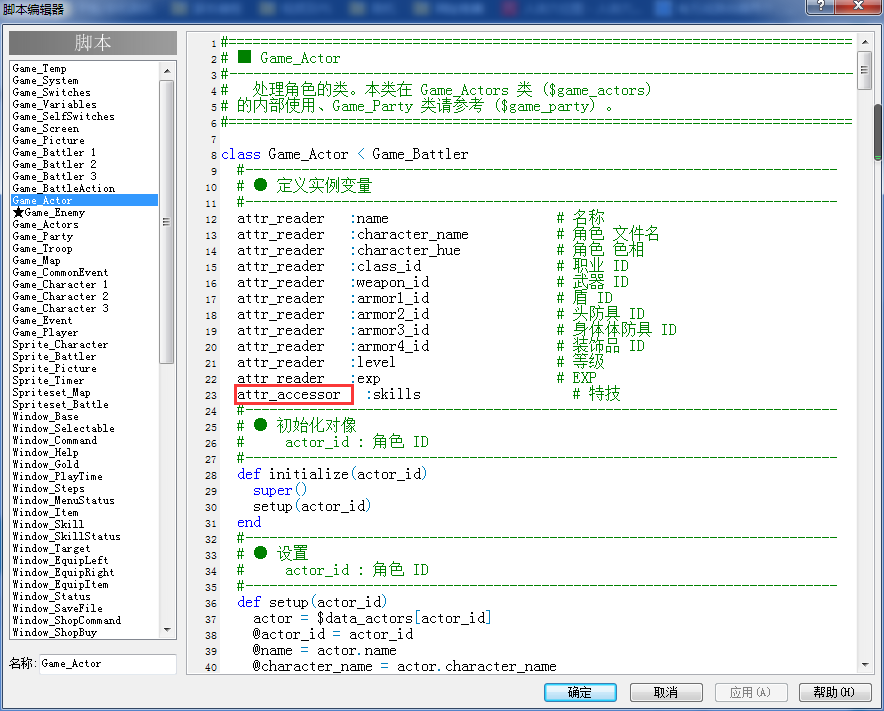Select Game_Party script
This screenshot has height=711, width=884.
click(x=43, y=237)
